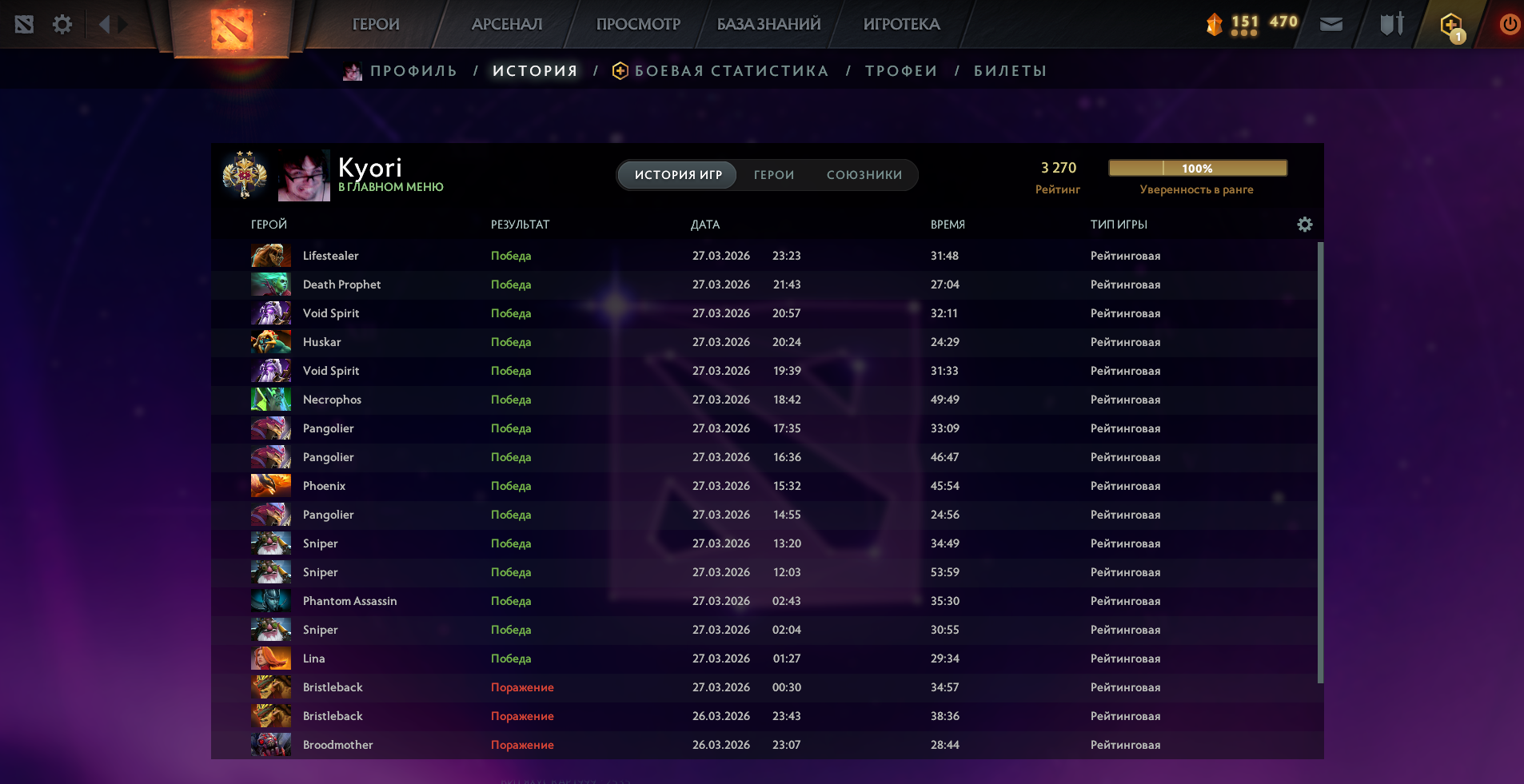Click the Lina hero portrait
Image resolution: width=1524 pixels, height=784 pixels.
click(x=271, y=659)
